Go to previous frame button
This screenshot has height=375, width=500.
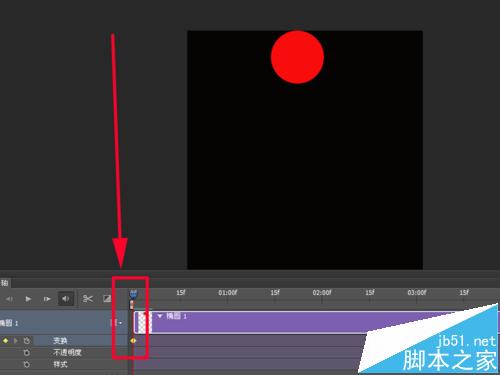click(10, 299)
